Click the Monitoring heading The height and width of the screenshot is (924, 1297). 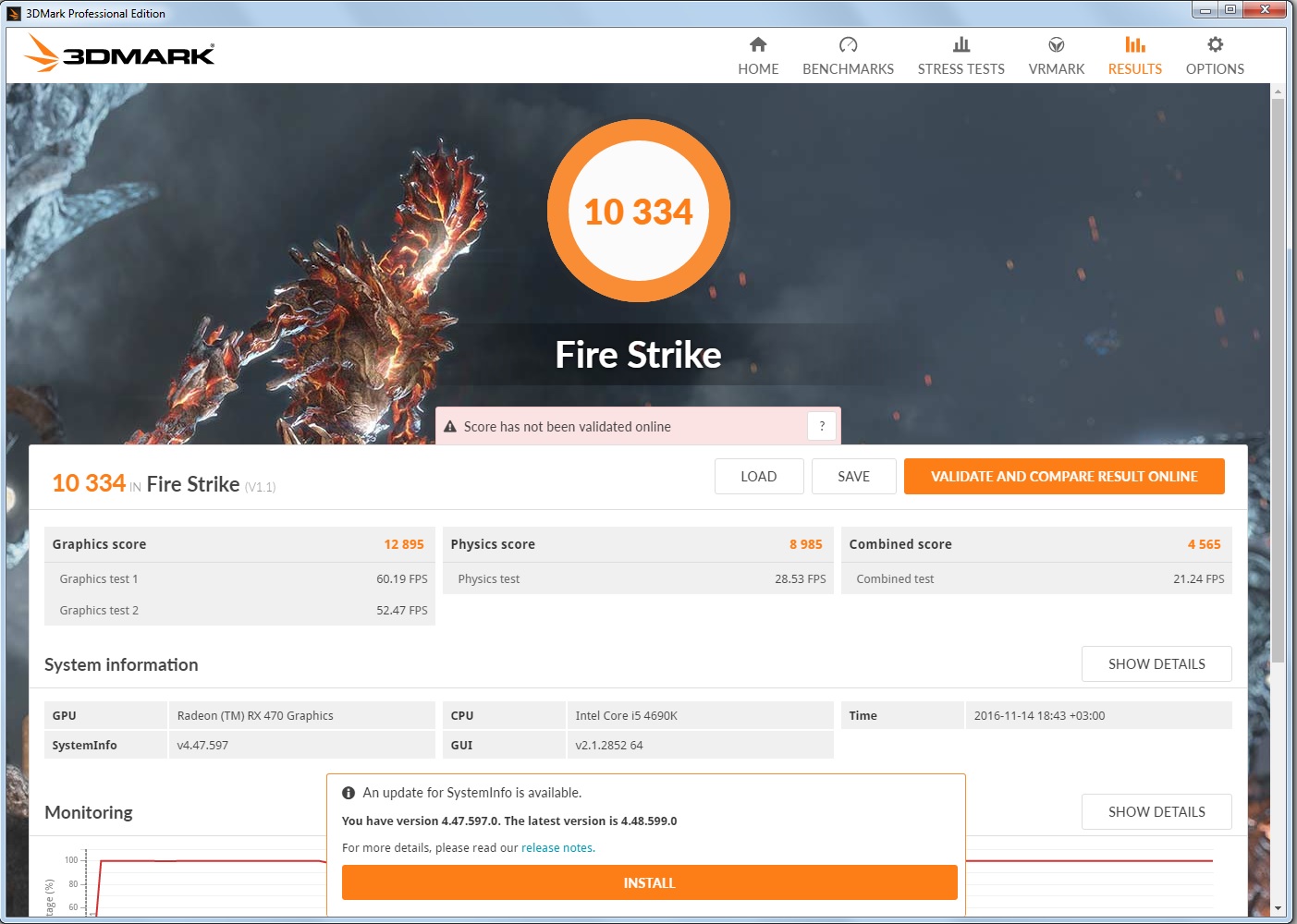(x=89, y=812)
